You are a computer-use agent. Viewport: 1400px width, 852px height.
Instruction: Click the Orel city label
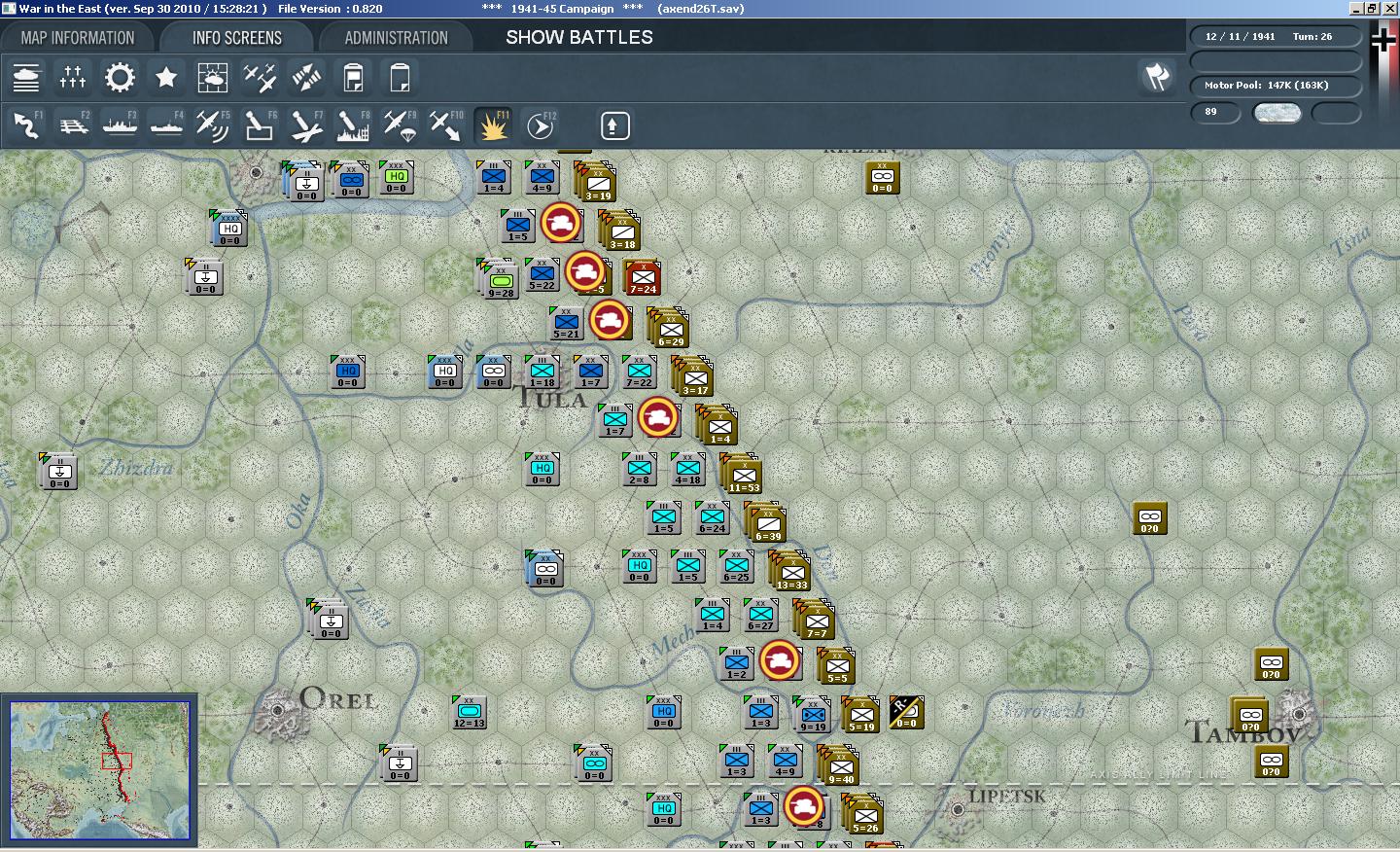pos(338,698)
